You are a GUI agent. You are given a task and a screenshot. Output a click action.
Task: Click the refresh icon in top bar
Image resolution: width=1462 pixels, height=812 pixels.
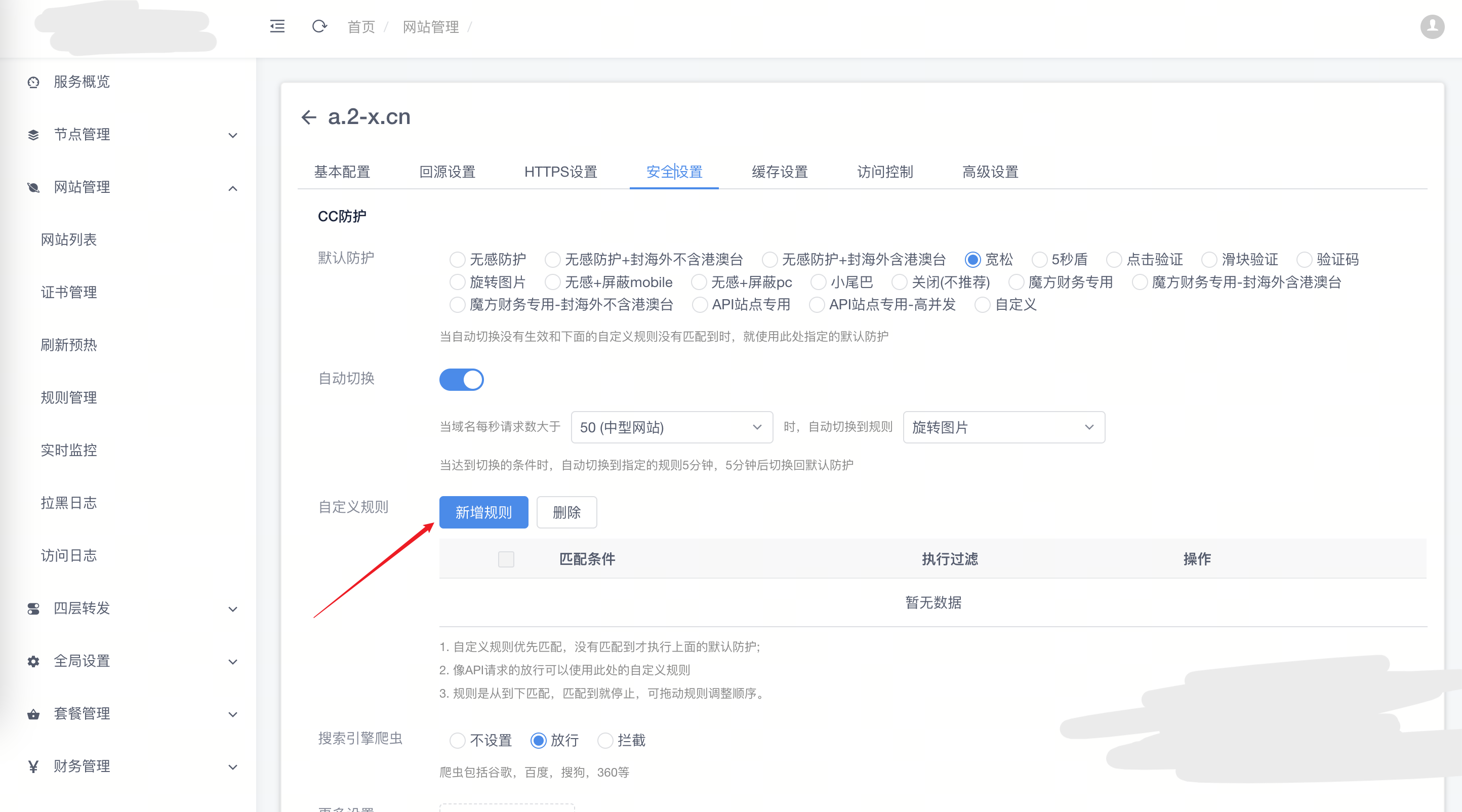pyautogui.click(x=319, y=26)
